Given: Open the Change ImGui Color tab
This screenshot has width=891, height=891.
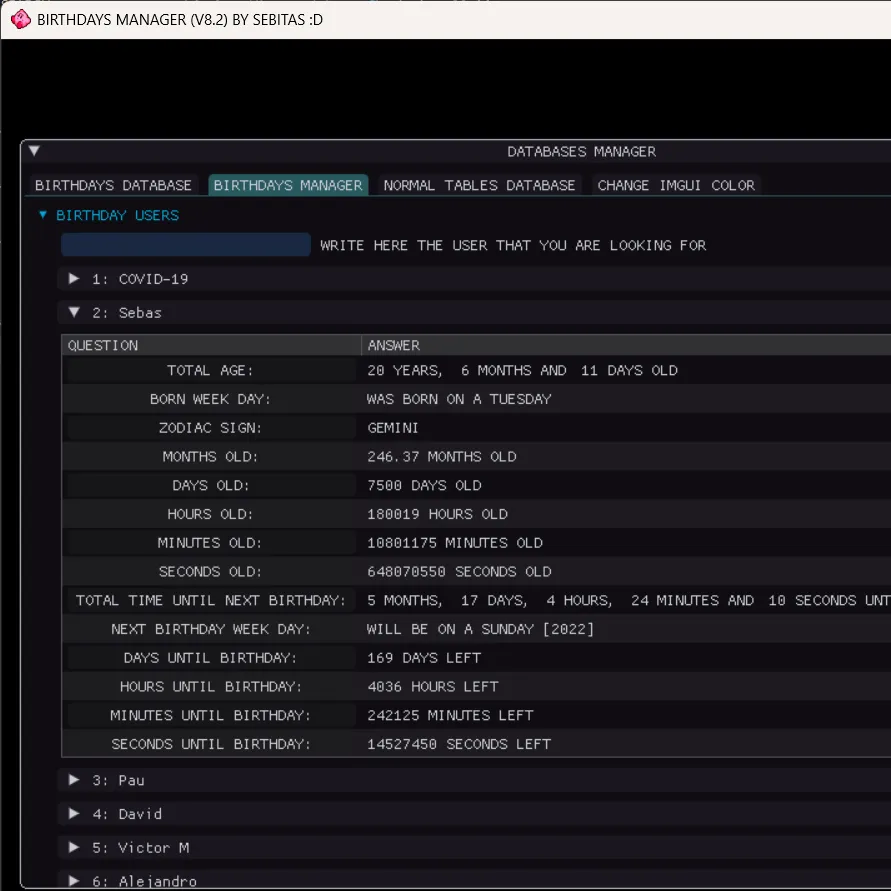Looking at the screenshot, I should 676,185.
